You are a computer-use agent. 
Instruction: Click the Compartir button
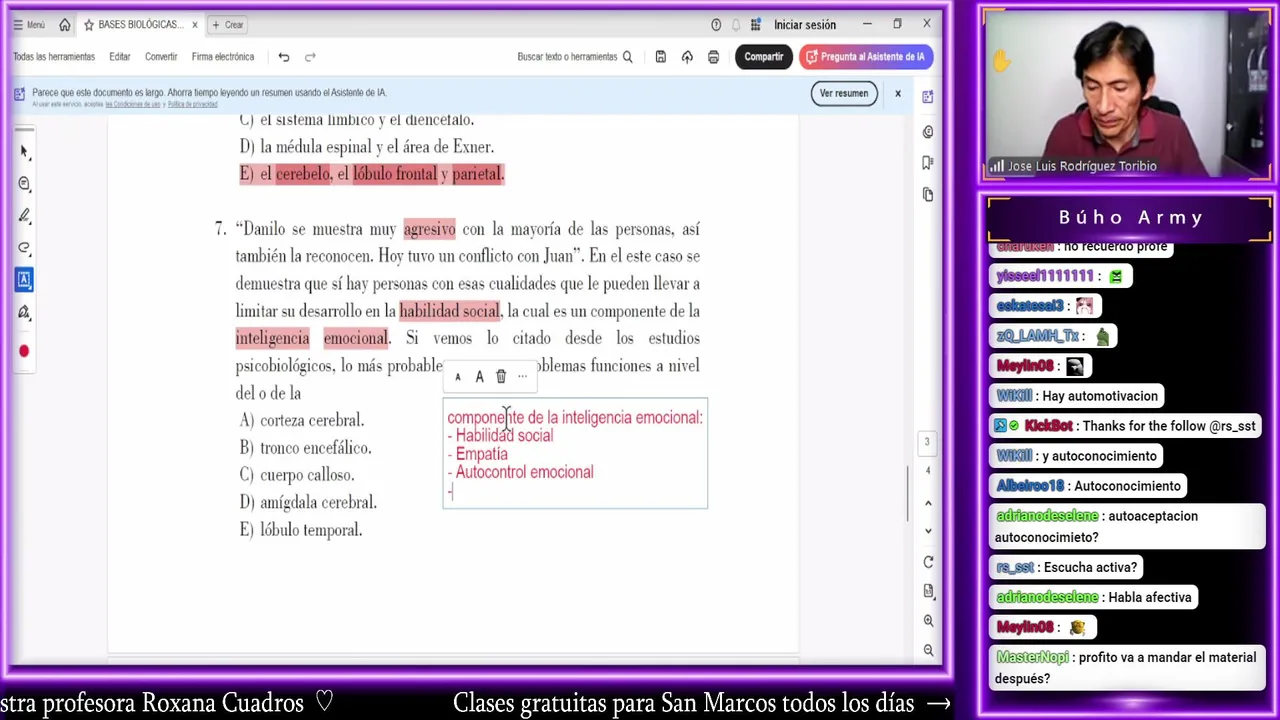(763, 57)
